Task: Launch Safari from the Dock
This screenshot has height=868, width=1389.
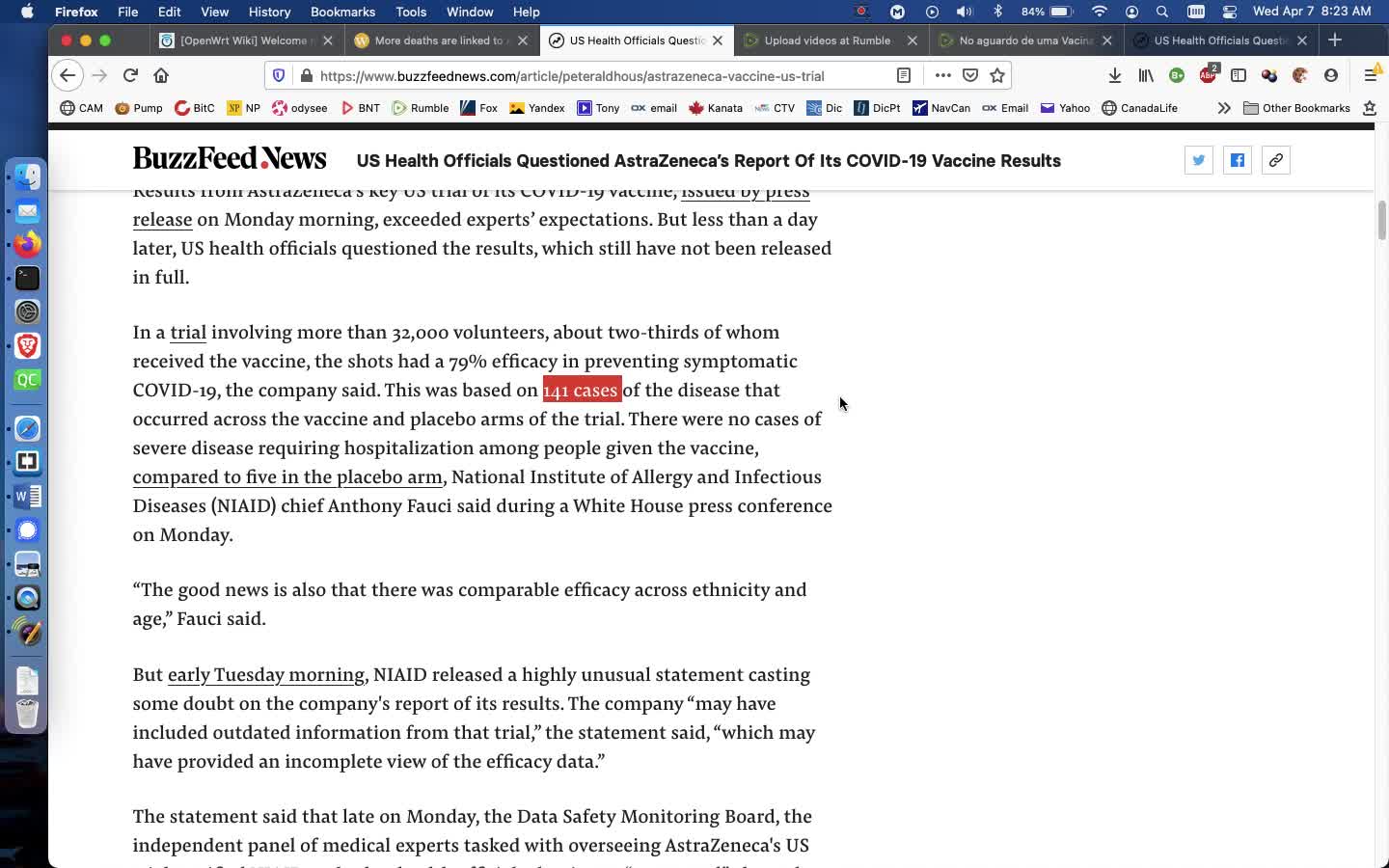Action: click(x=27, y=428)
